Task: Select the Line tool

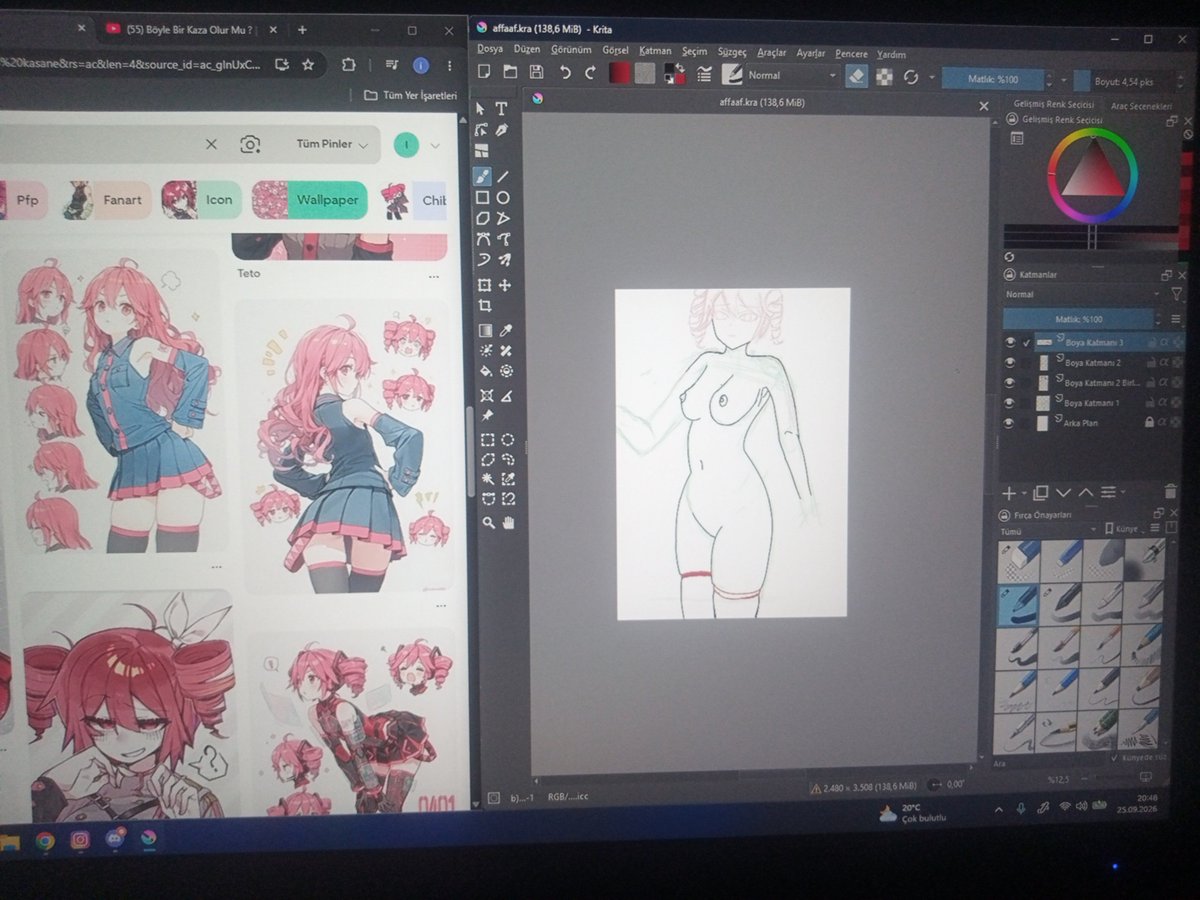Action: click(504, 176)
